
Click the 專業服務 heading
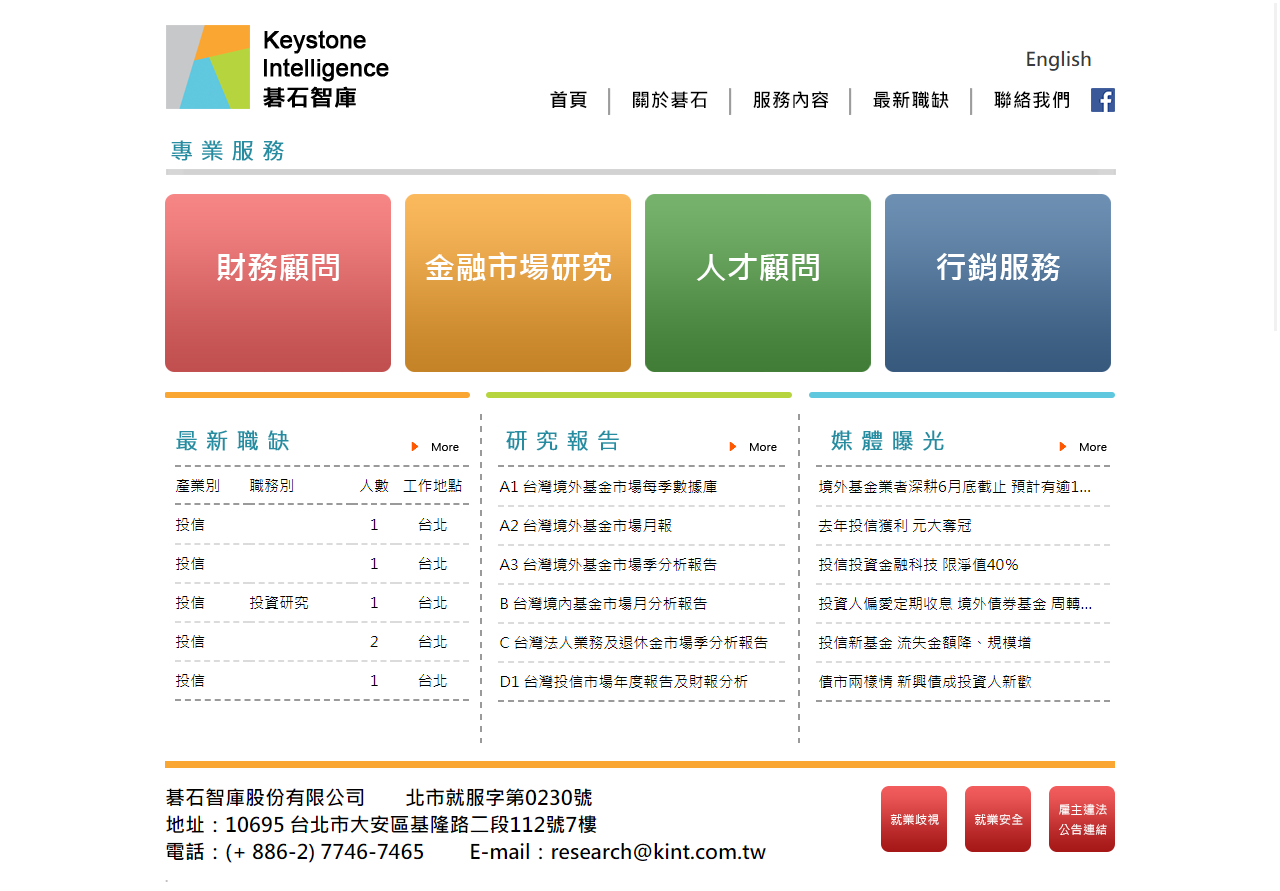(x=228, y=151)
